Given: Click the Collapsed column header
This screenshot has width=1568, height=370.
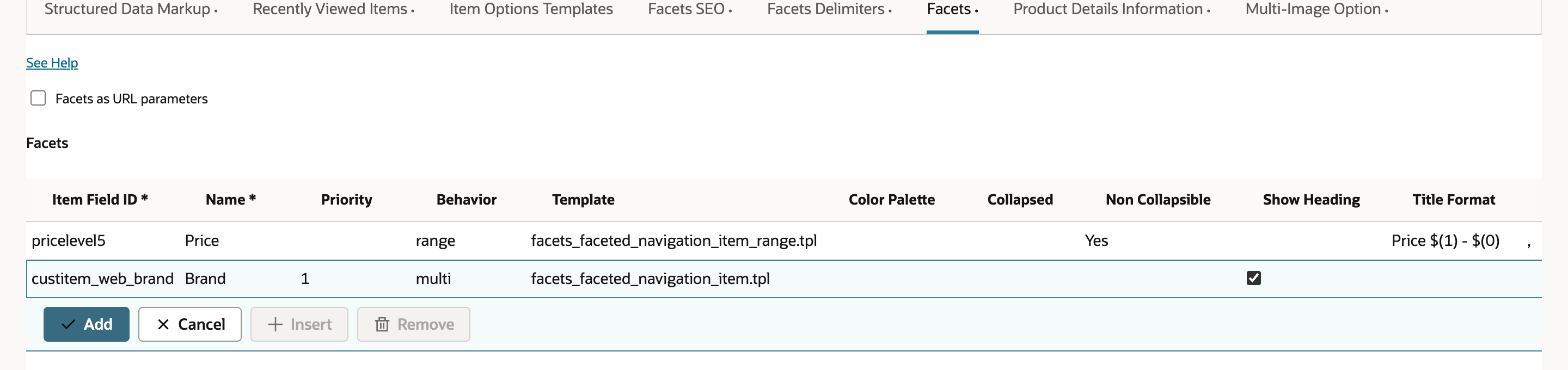Looking at the screenshot, I should pyautogui.click(x=1020, y=200).
